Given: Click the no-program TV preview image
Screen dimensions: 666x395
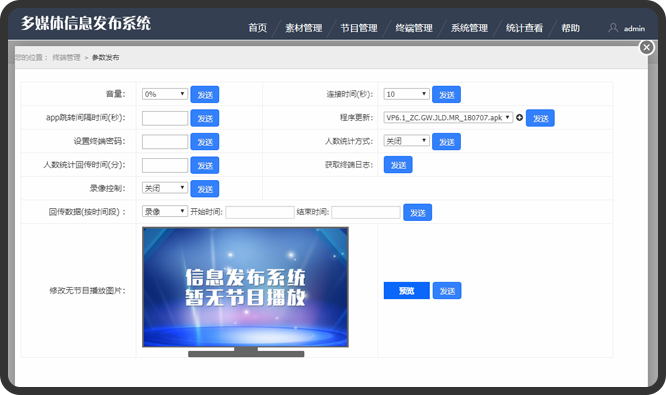Looking at the screenshot, I should pos(246,292).
